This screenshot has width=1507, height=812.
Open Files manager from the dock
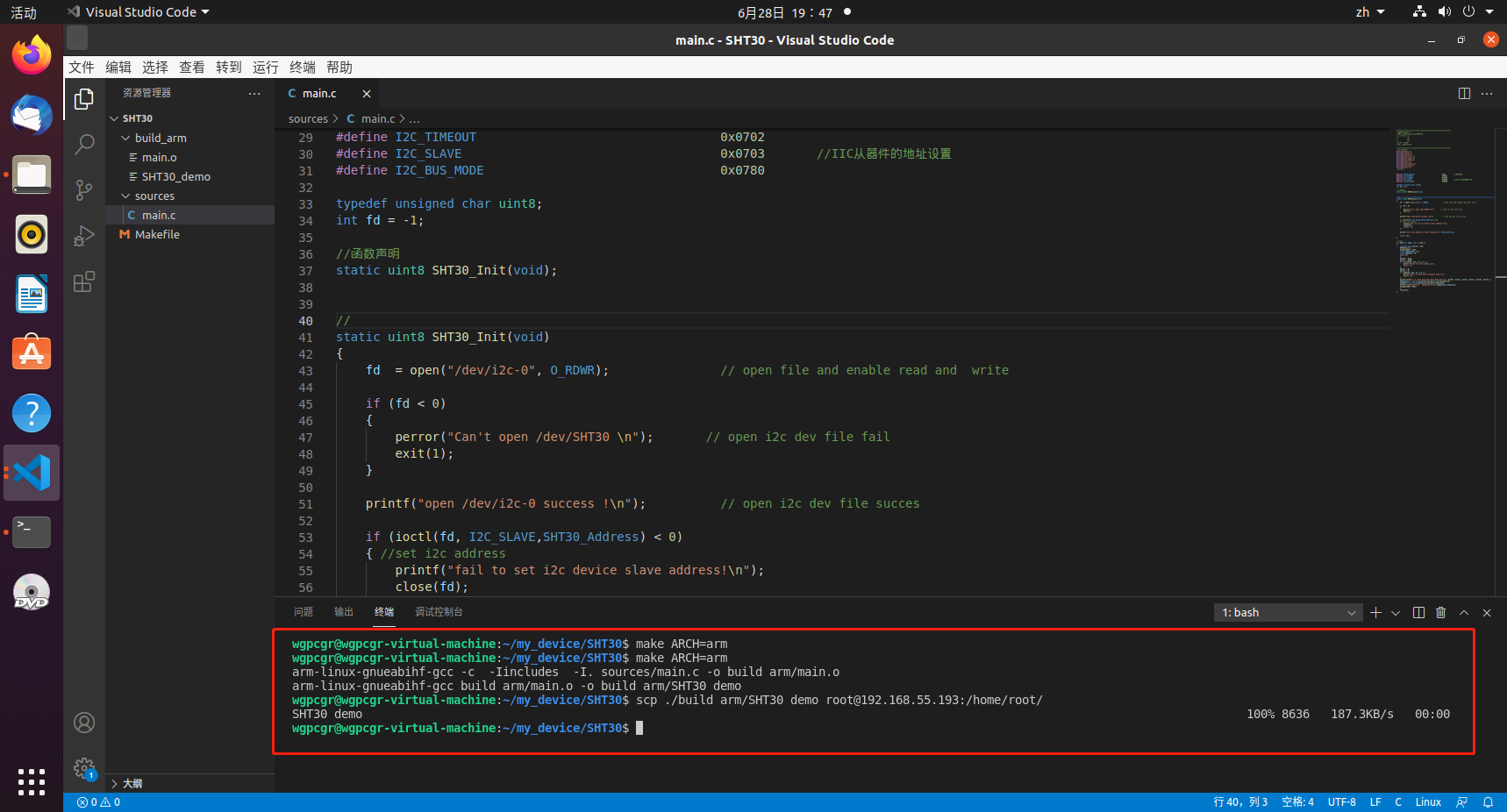pyautogui.click(x=32, y=175)
